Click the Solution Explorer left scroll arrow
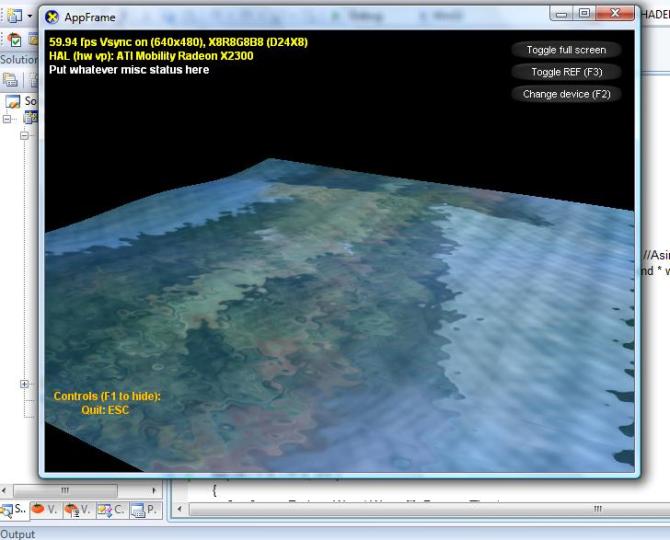Viewport: 670px width, 540px height. pos(4,490)
